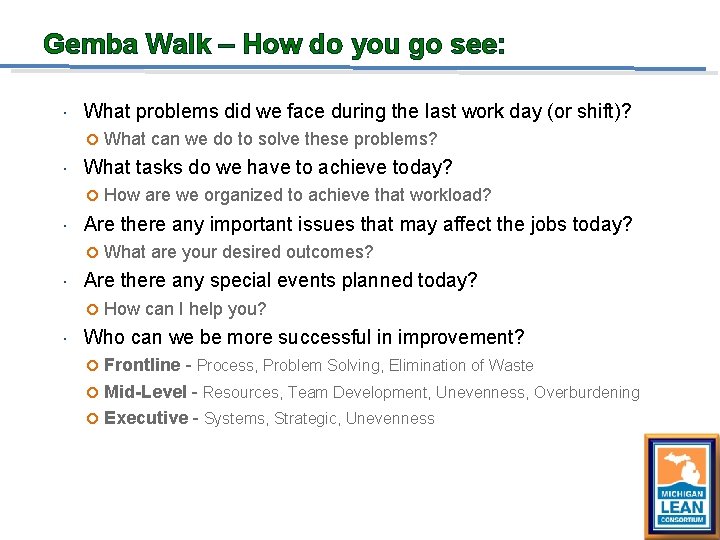
Task: Click the bold 'Executive' word
Action: click(145, 418)
